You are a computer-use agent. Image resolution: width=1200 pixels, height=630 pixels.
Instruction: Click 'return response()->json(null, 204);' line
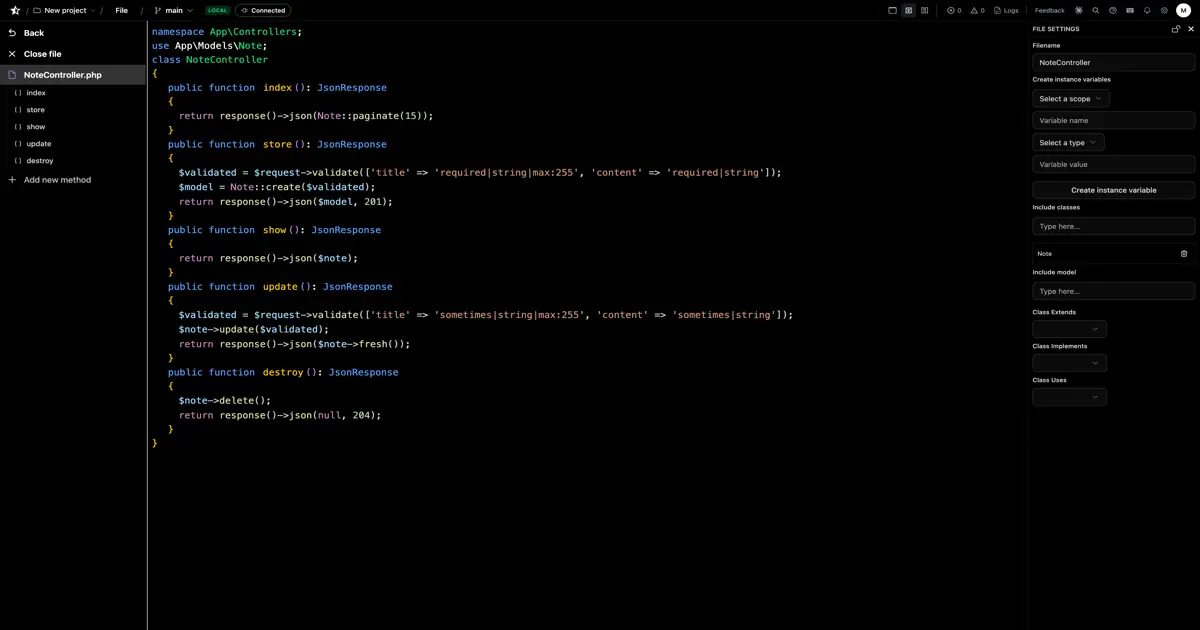[280, 415]
